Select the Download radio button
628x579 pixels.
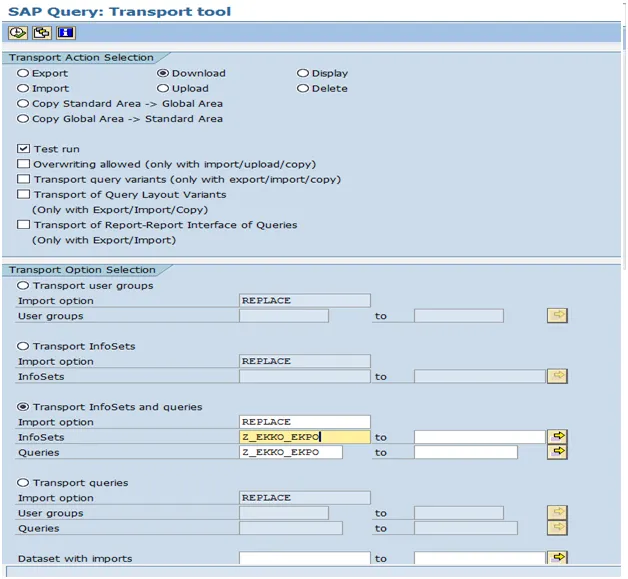[x=163, y=73]
